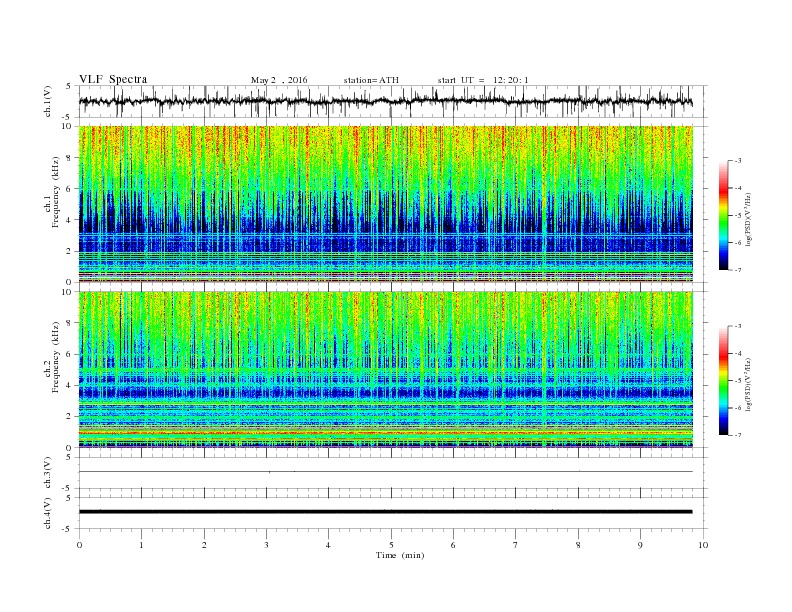792x612 pixels.
Task: Click the "-7" label on ch.2 colorbar
Action: point(738,435)
